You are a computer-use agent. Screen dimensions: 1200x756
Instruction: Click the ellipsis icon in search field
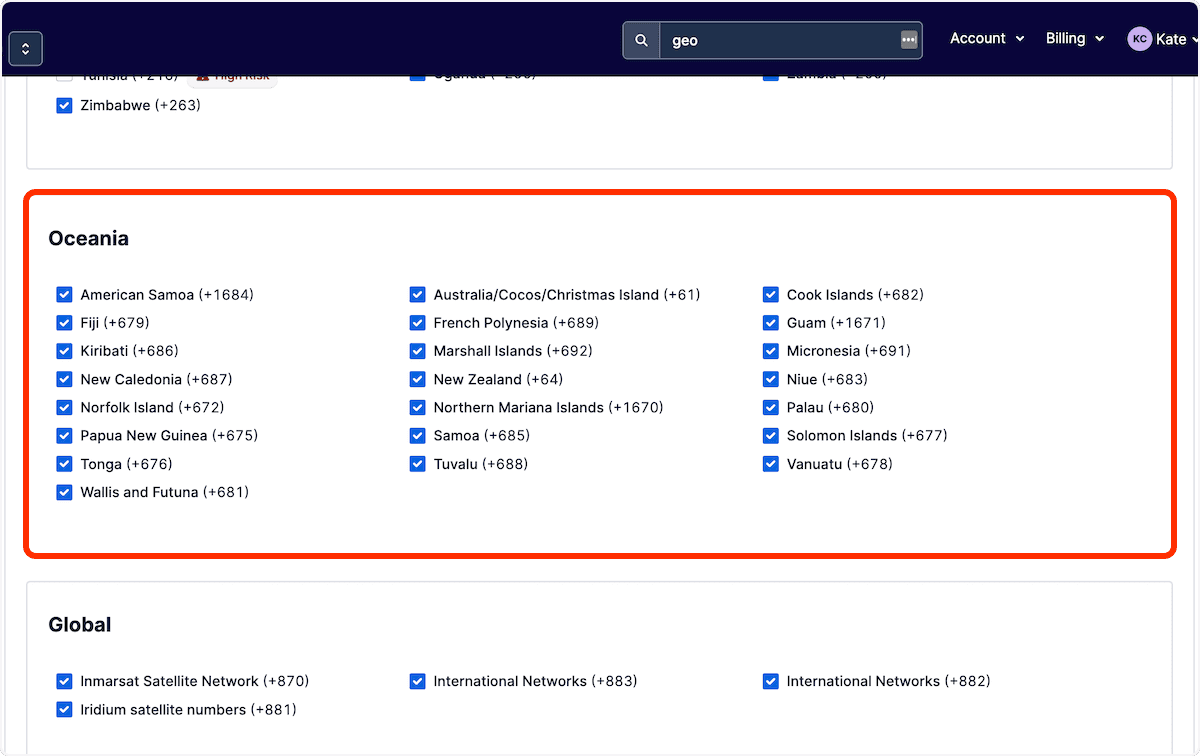(x=908, y=40)
